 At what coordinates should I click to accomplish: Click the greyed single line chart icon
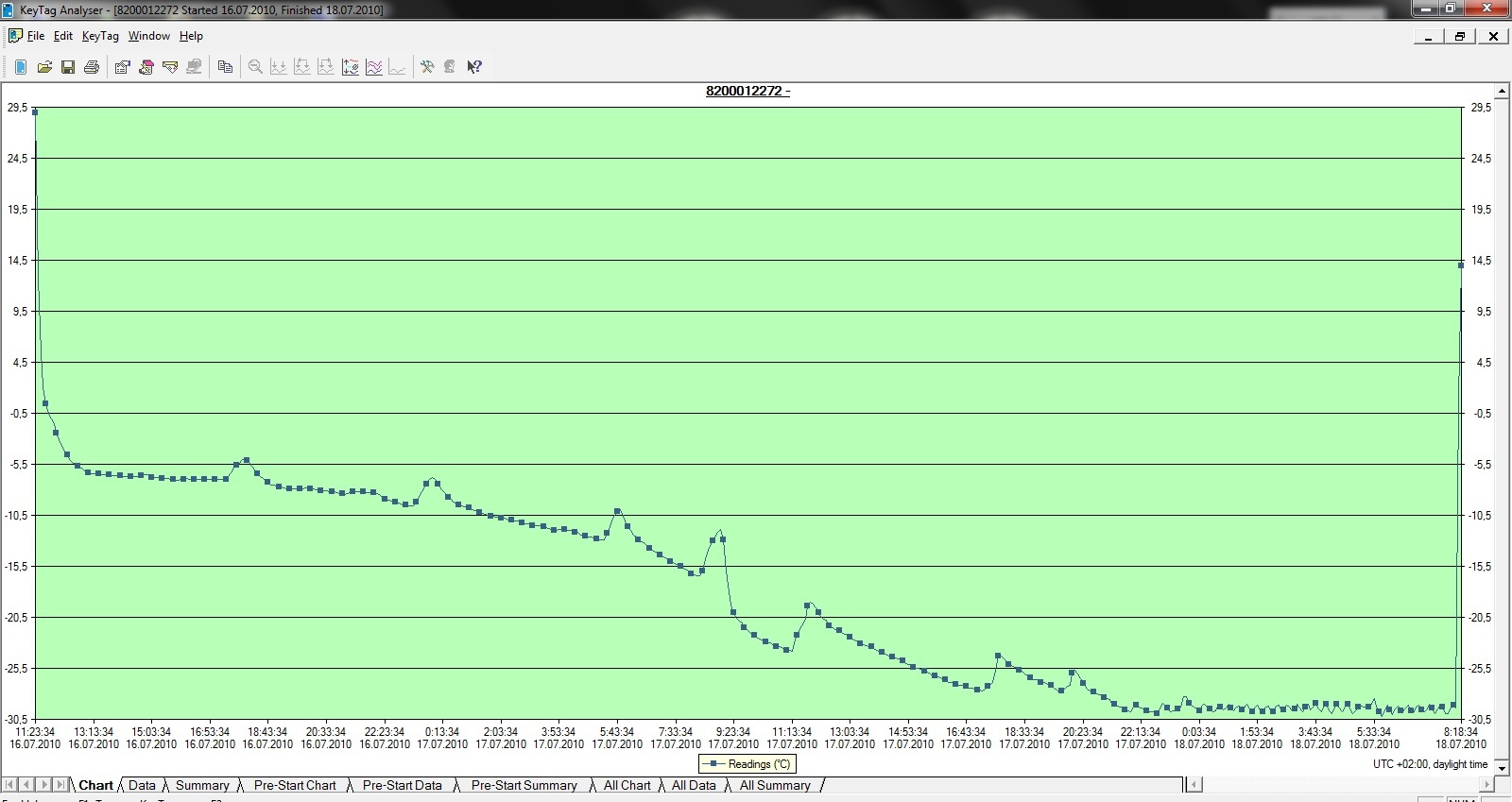398,67
